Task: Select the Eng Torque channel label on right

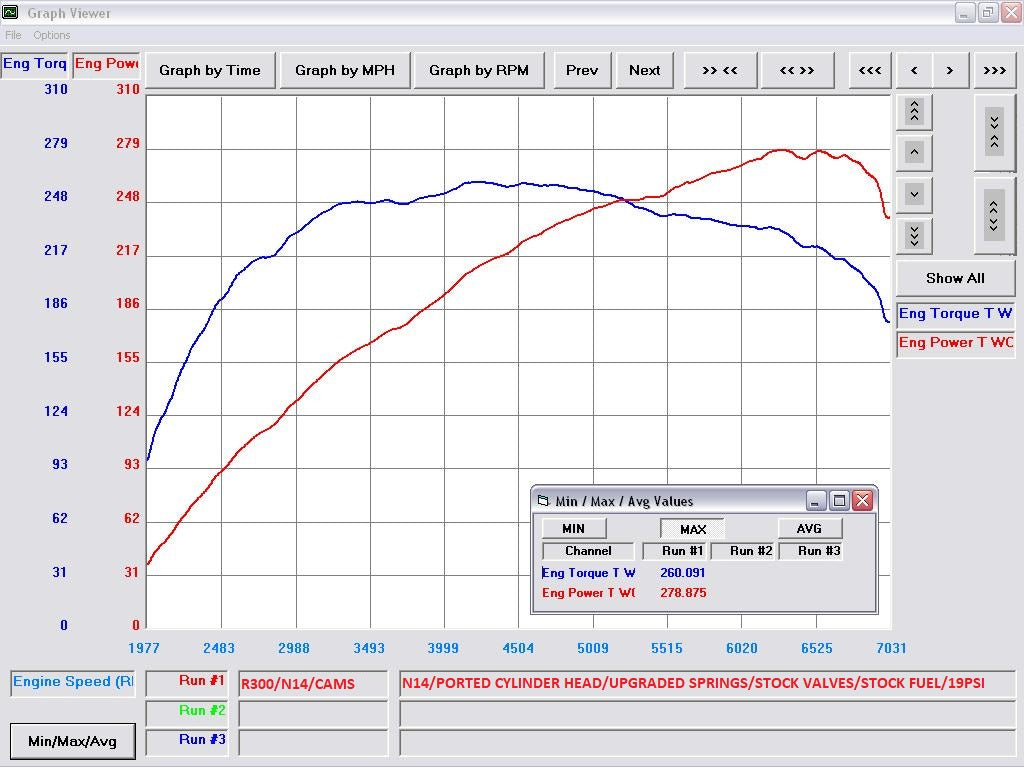Action: [955, 314]
